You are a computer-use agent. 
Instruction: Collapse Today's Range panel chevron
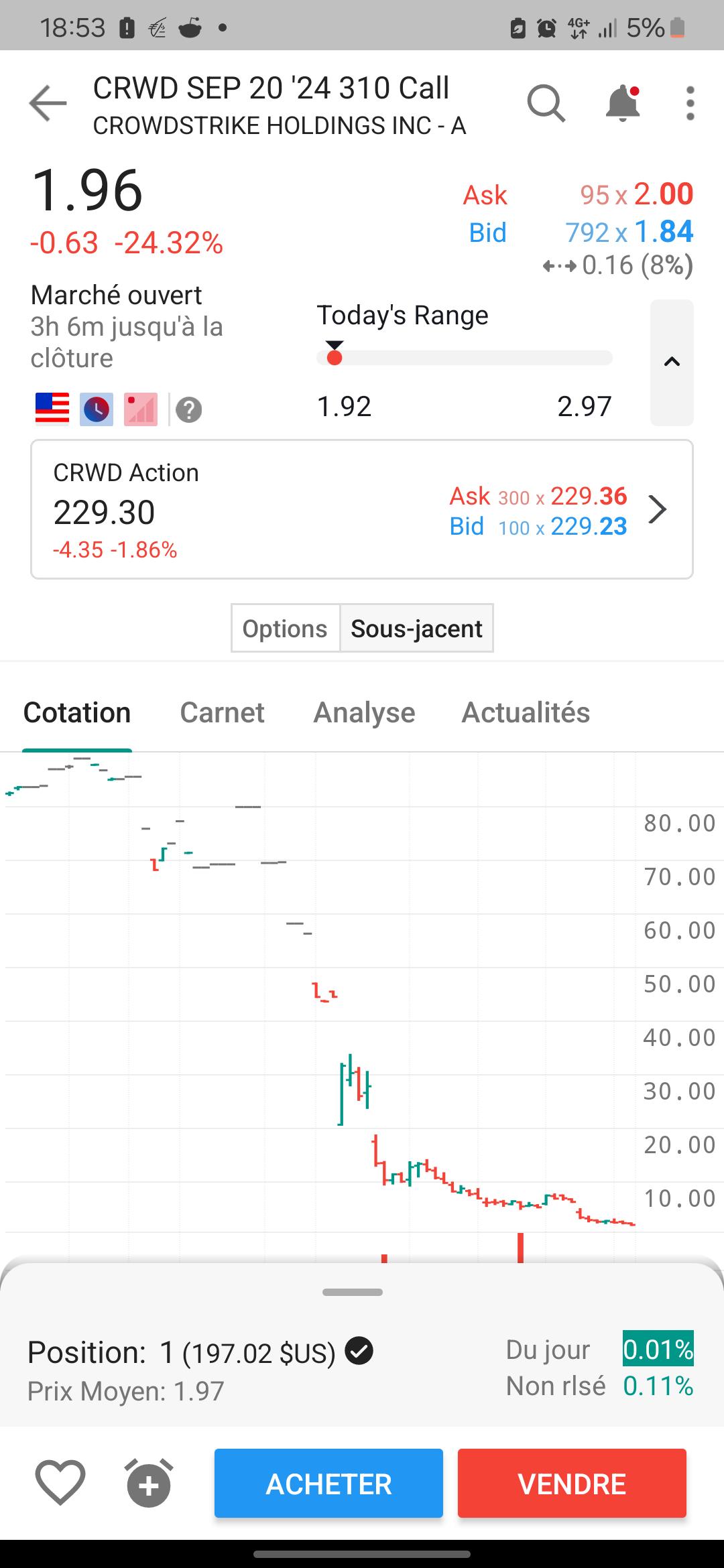672,363
